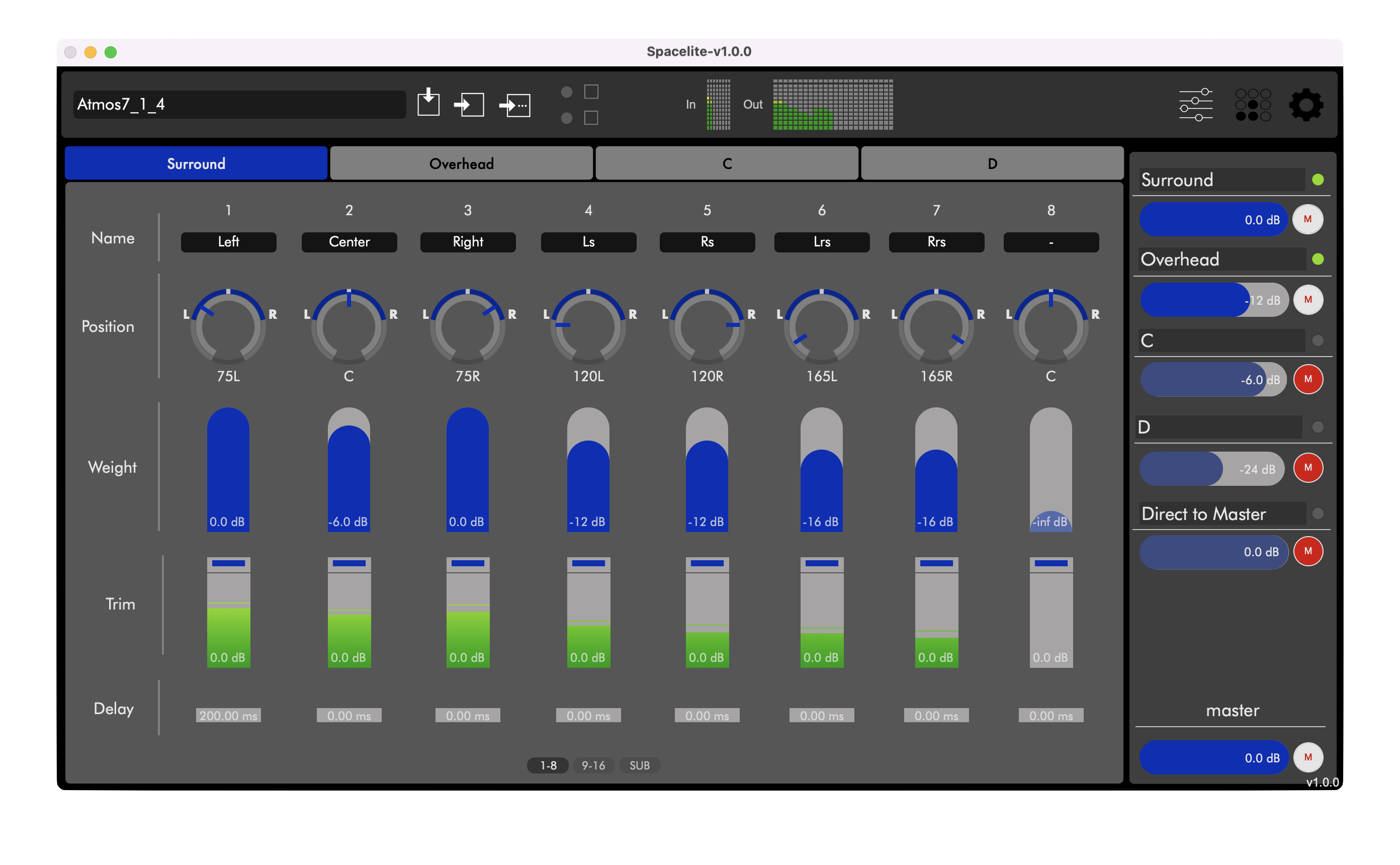The image size is (1400, 865).
Task: Click the save preset download icon
Action: point(428,103)
